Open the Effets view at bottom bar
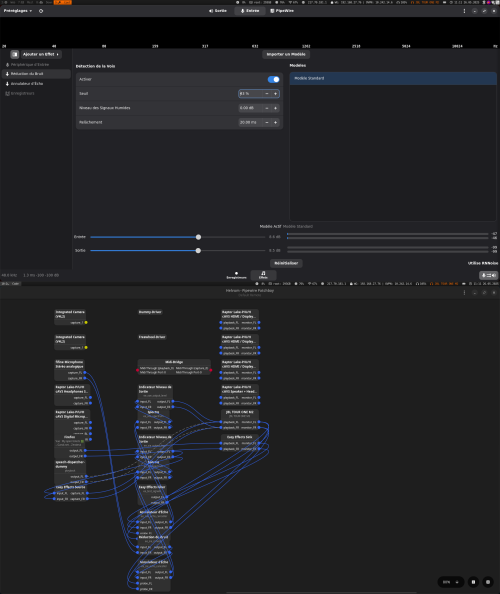This screenshot has width=500, height=594. coord(263,275)
